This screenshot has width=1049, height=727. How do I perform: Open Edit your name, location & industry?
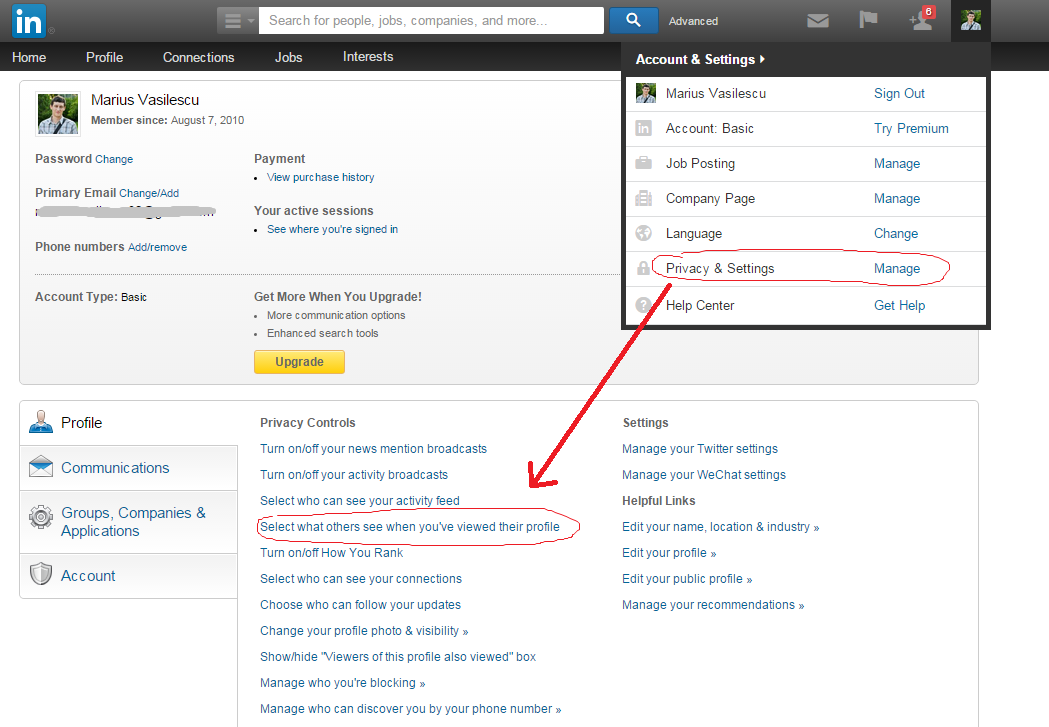[x=721, y=527]
